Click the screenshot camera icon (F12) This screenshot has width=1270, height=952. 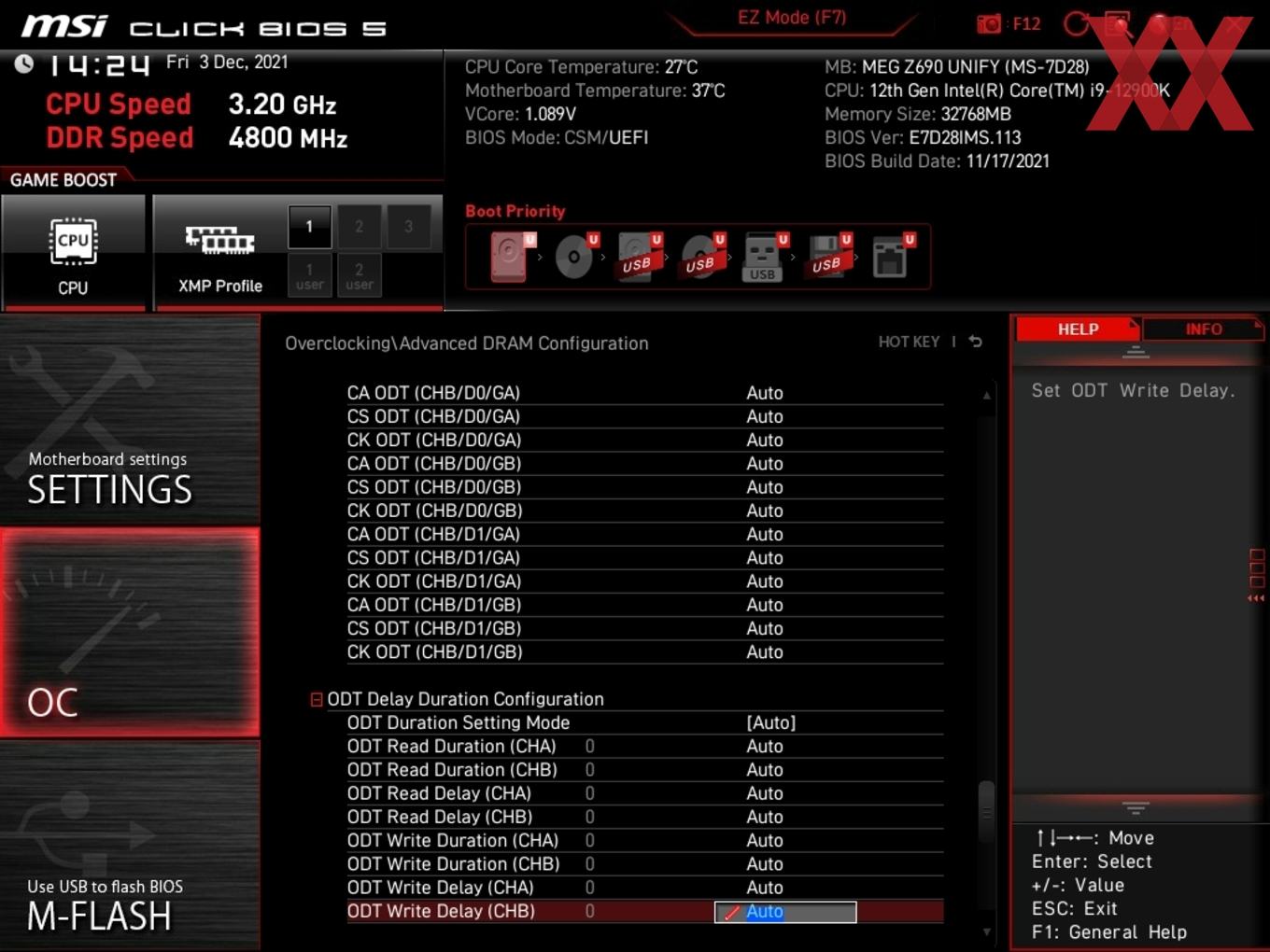(x=989, y=23)
